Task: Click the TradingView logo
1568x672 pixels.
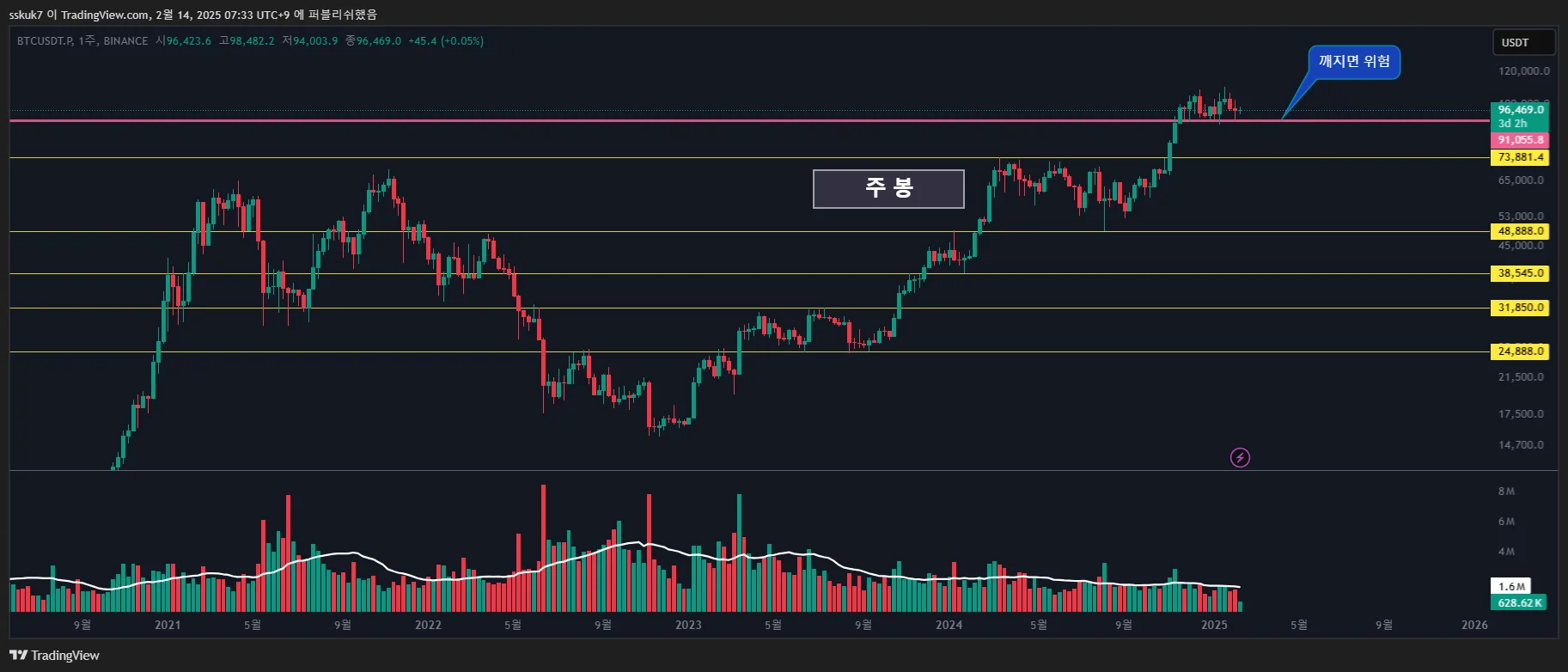Action: tap(55, 656)
